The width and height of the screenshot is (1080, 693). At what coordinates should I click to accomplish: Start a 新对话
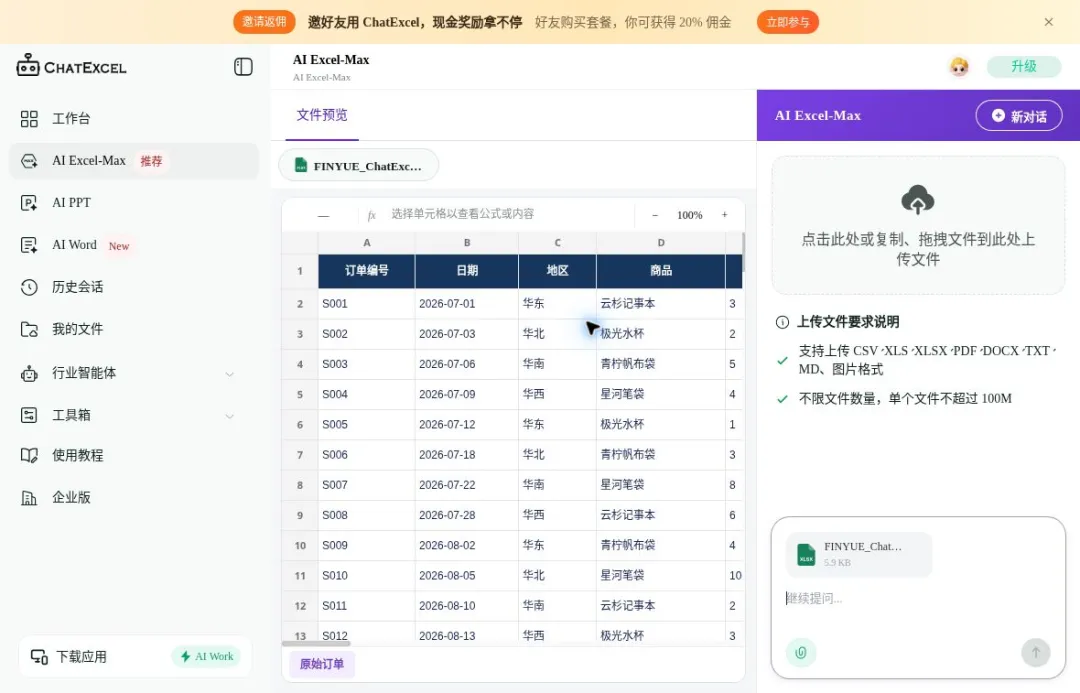pos(1019,116)
